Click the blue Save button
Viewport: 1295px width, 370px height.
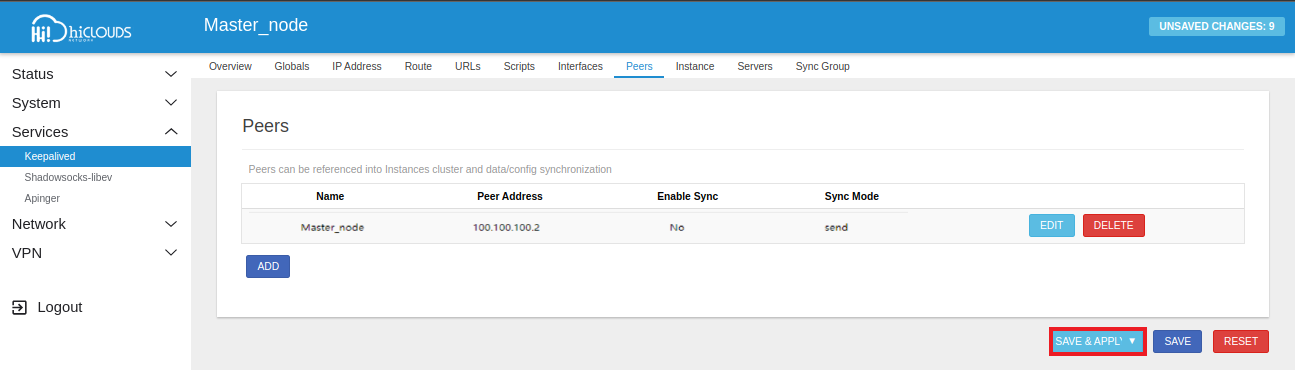click(1178, 341)
